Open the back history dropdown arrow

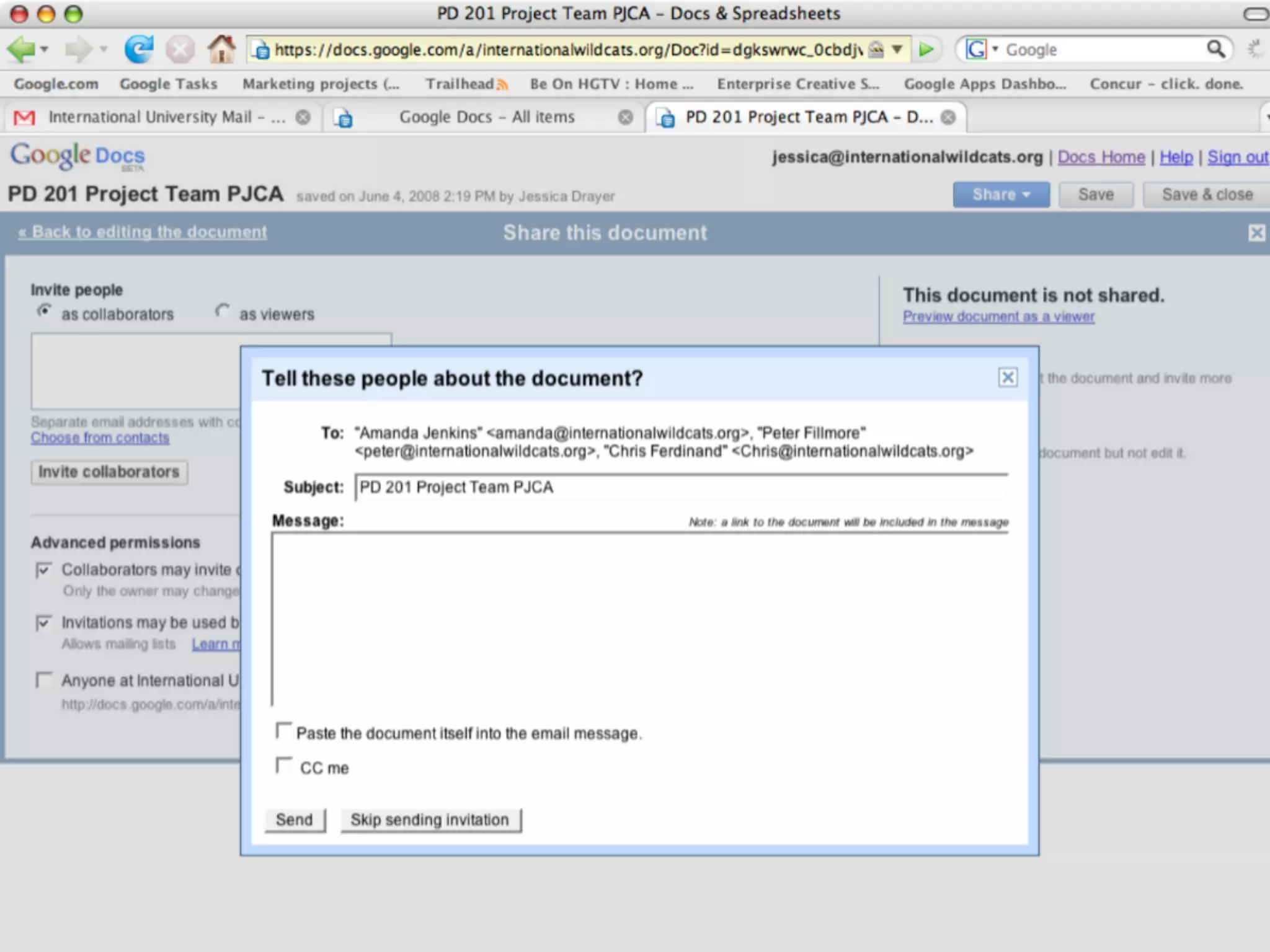(x=44, y=49)
